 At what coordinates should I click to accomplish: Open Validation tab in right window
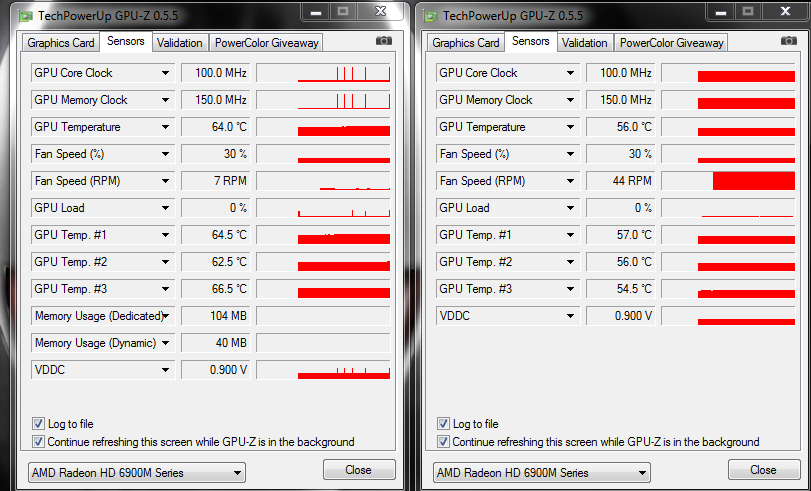click(585, 42)
